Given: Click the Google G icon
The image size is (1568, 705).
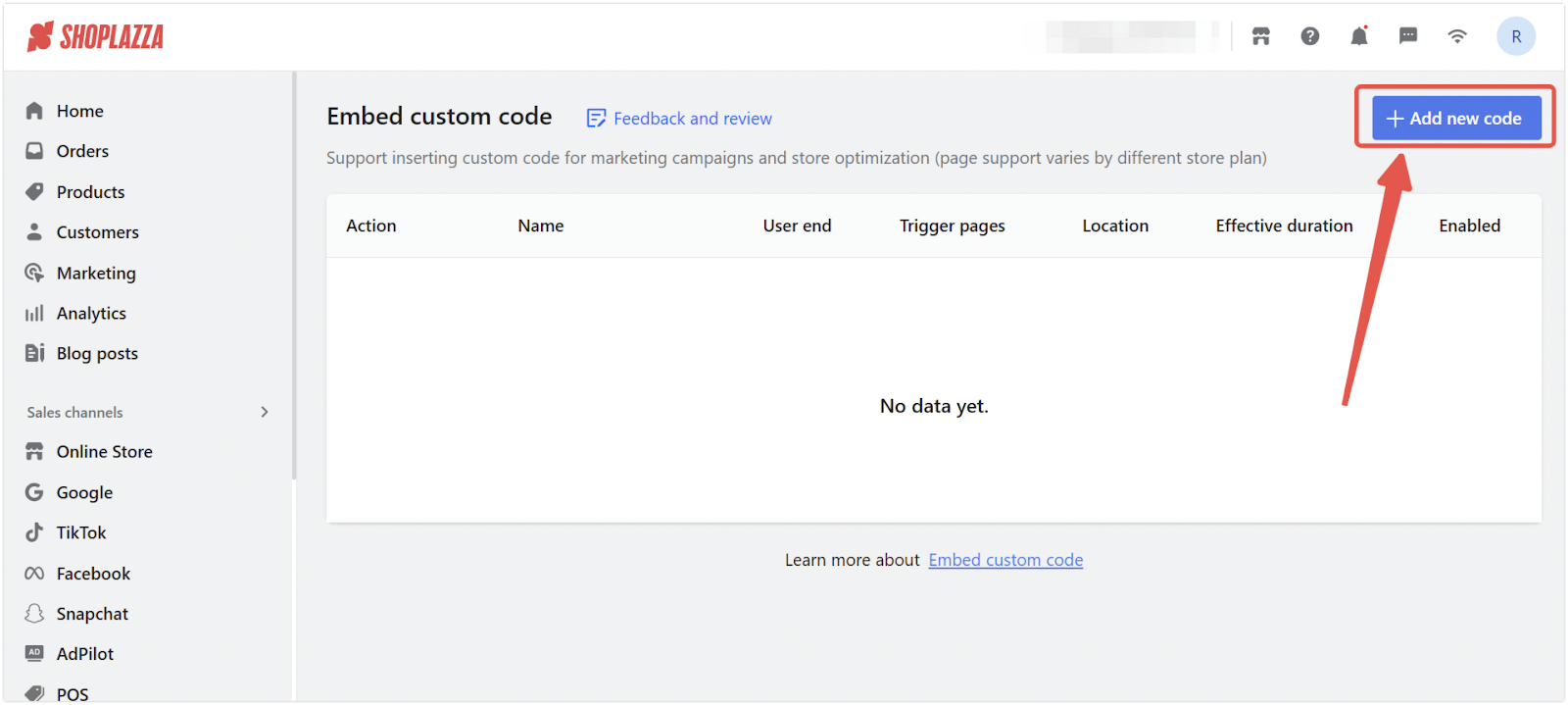Looking at the screenshot, I should 34,492.
